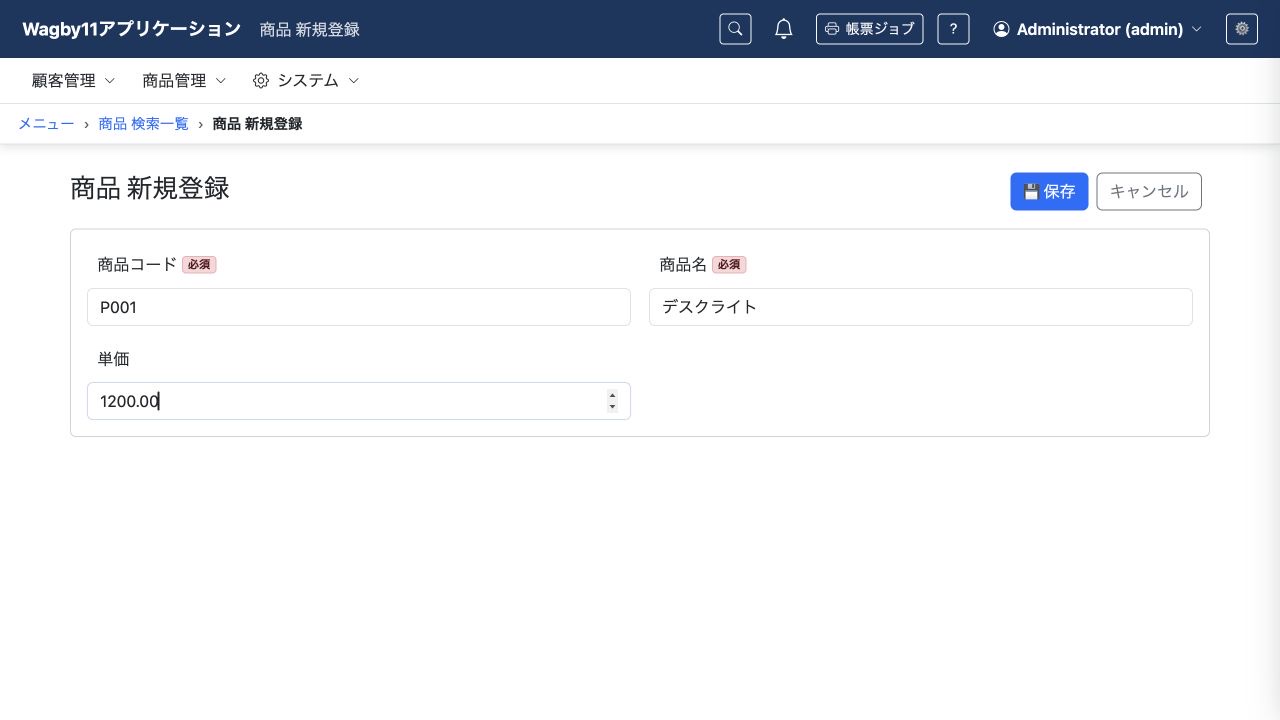Go to メニュー breadcrumb link
Viewport: 1280px width, 720px height.
point(46,124)
